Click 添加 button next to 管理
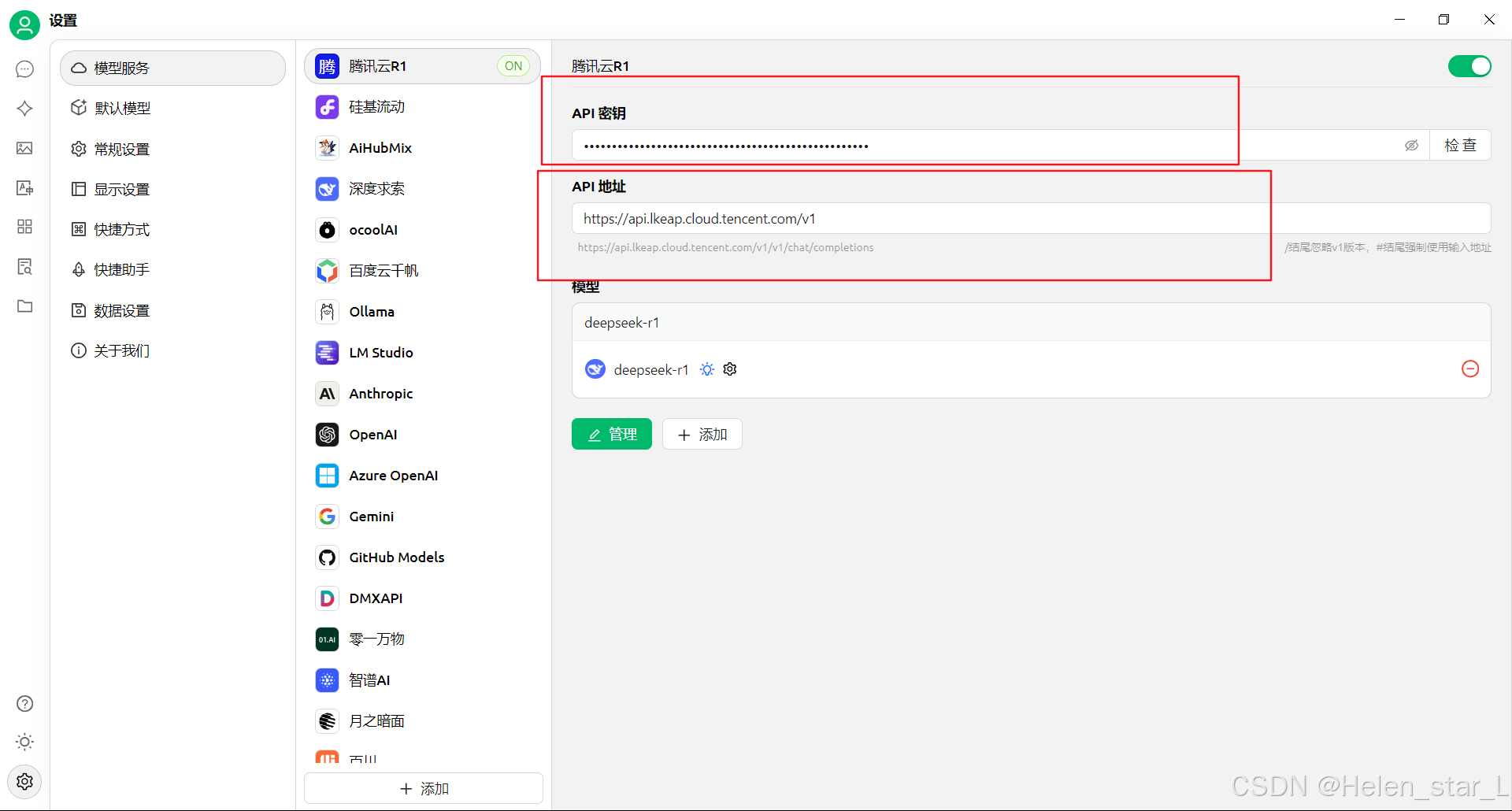Viewport: 1512px width, 811px height. pos(702,434)
